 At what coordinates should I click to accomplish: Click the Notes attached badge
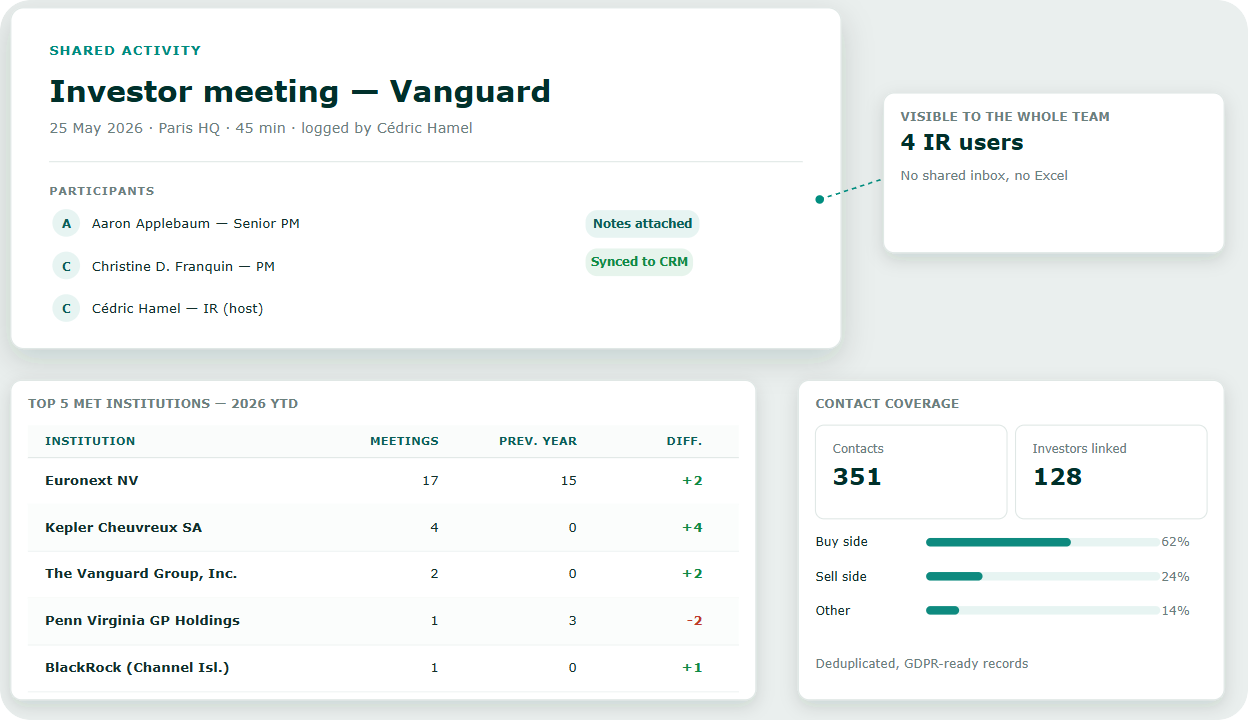tap(642, 224)
